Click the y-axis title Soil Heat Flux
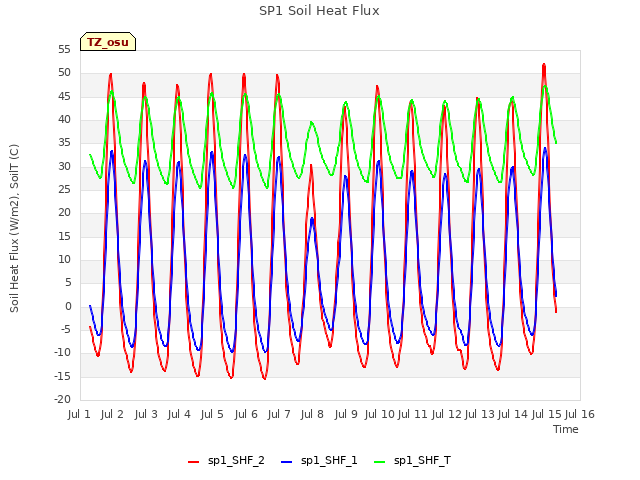The image size is (640, 480). pyautogui.click(x=14, y=228)
